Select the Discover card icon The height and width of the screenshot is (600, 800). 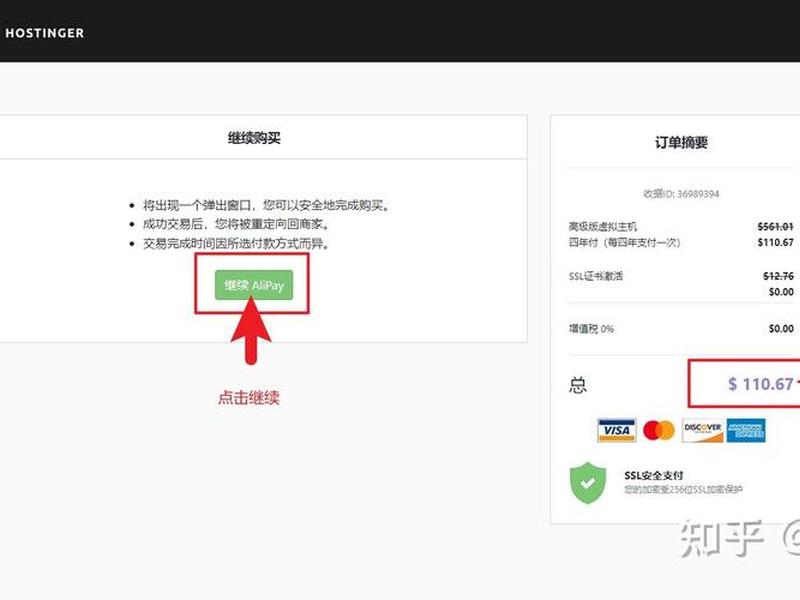tap(703, 430)
